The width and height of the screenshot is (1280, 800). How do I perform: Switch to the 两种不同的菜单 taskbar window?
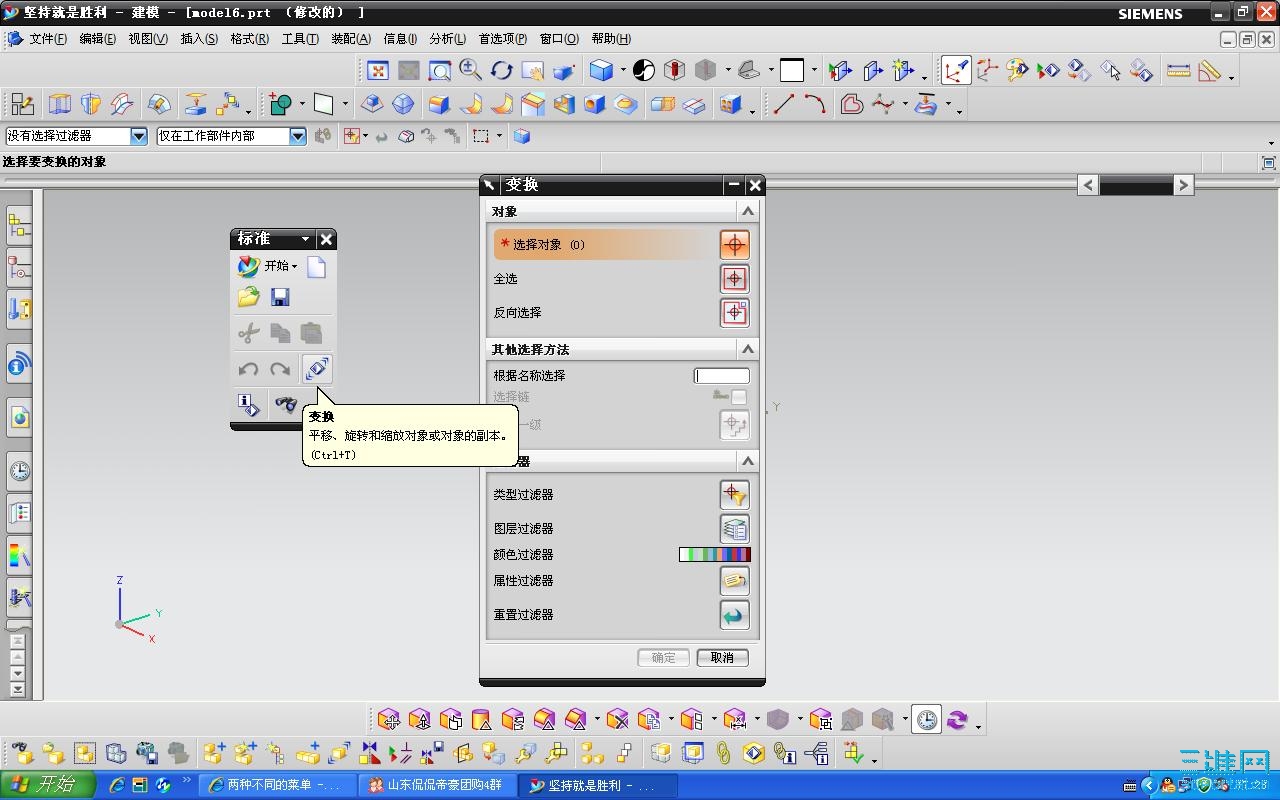pyautogui.click(x=278, y=785)
